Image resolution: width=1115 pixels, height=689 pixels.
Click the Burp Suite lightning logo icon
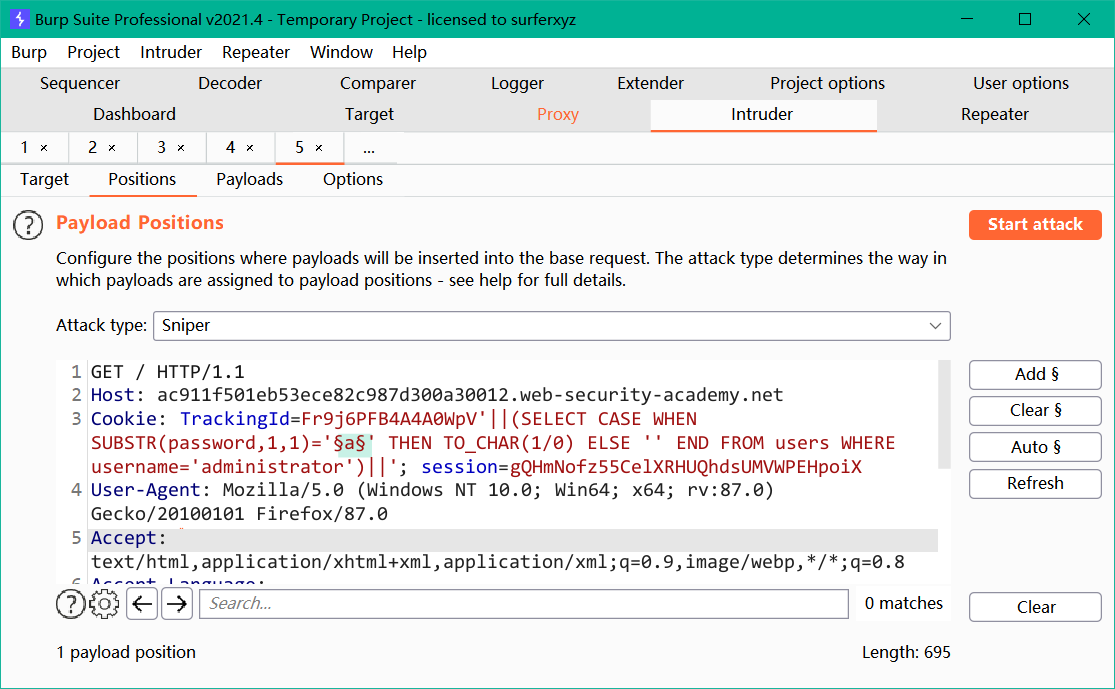(x=20, y=19)
